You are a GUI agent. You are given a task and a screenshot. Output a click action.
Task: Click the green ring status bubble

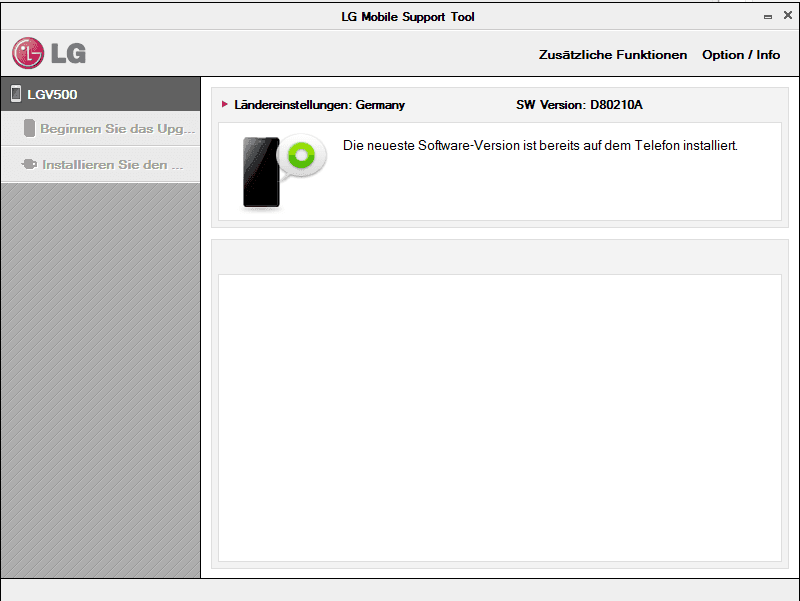[x=302, y=156]
